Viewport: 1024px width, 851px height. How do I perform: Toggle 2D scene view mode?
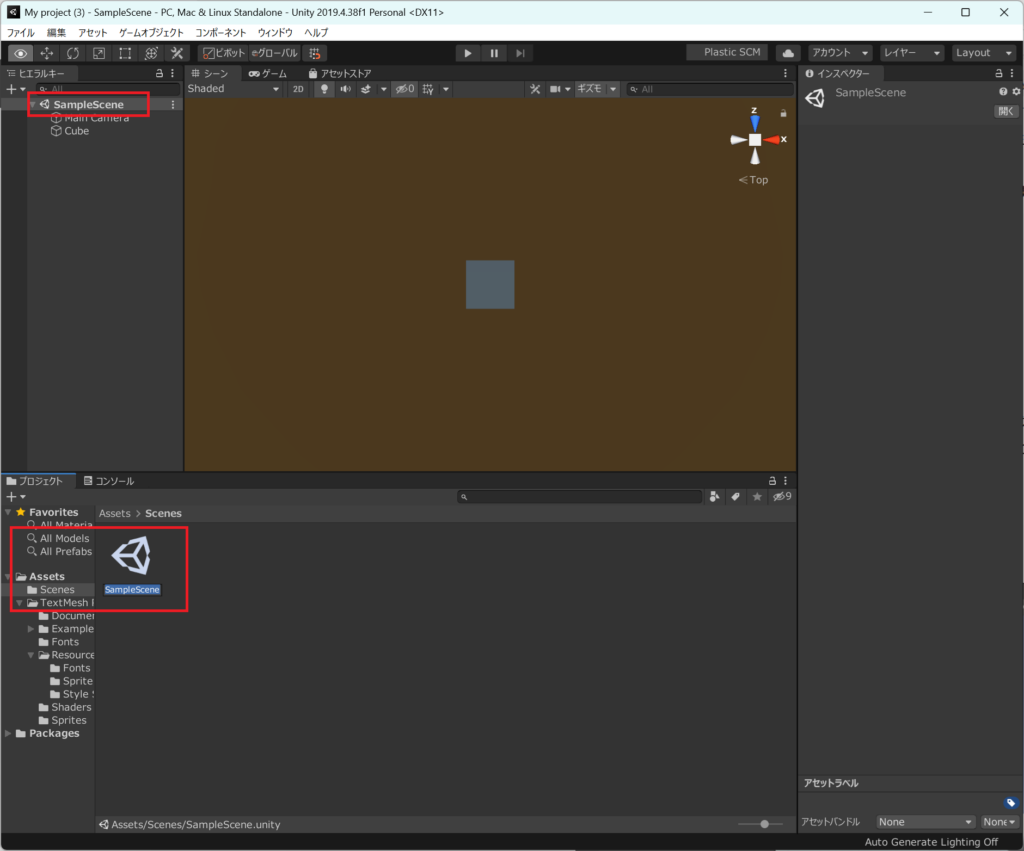click(x=298, y=89)
